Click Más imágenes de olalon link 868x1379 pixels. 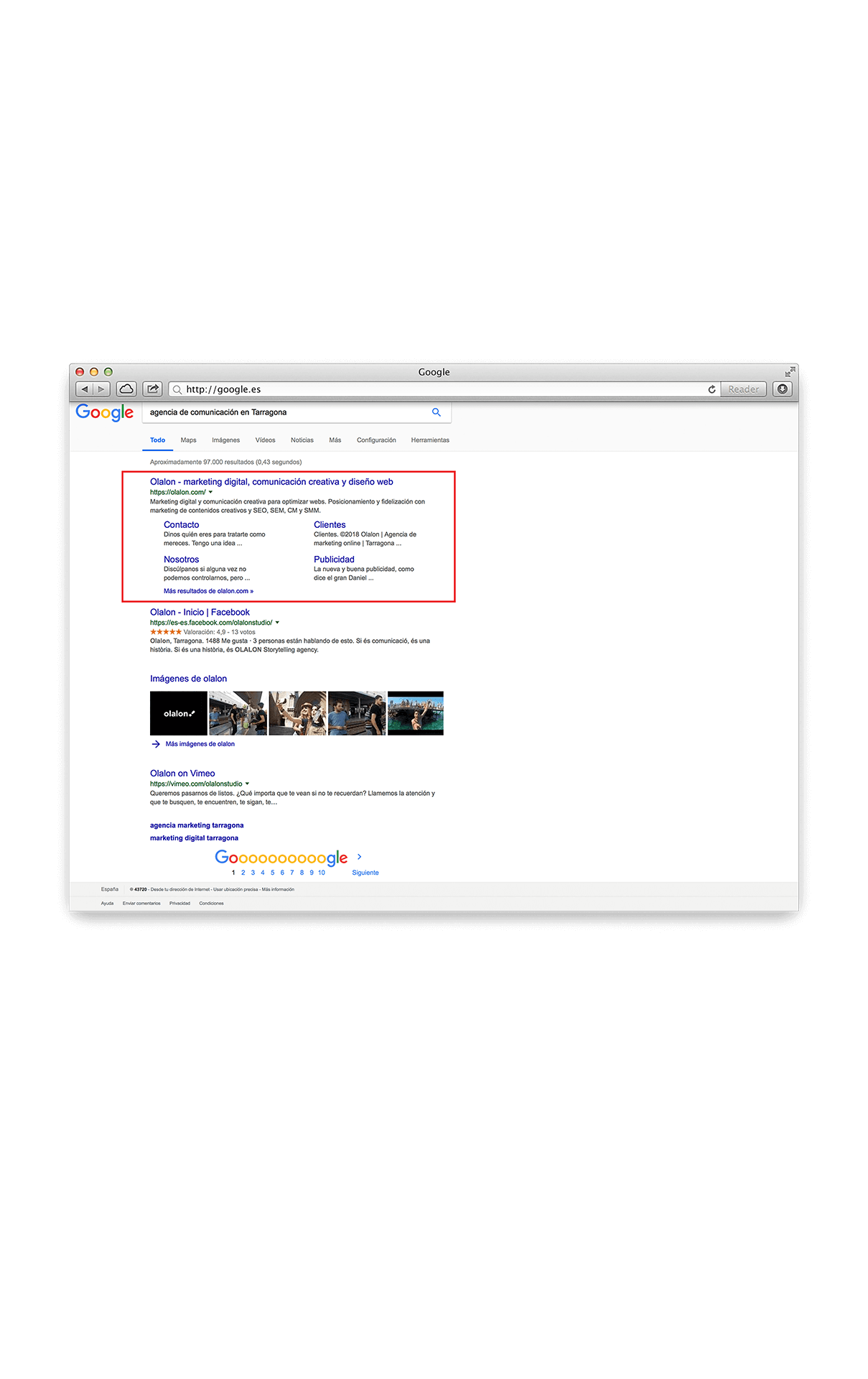[x=200, y=744]
